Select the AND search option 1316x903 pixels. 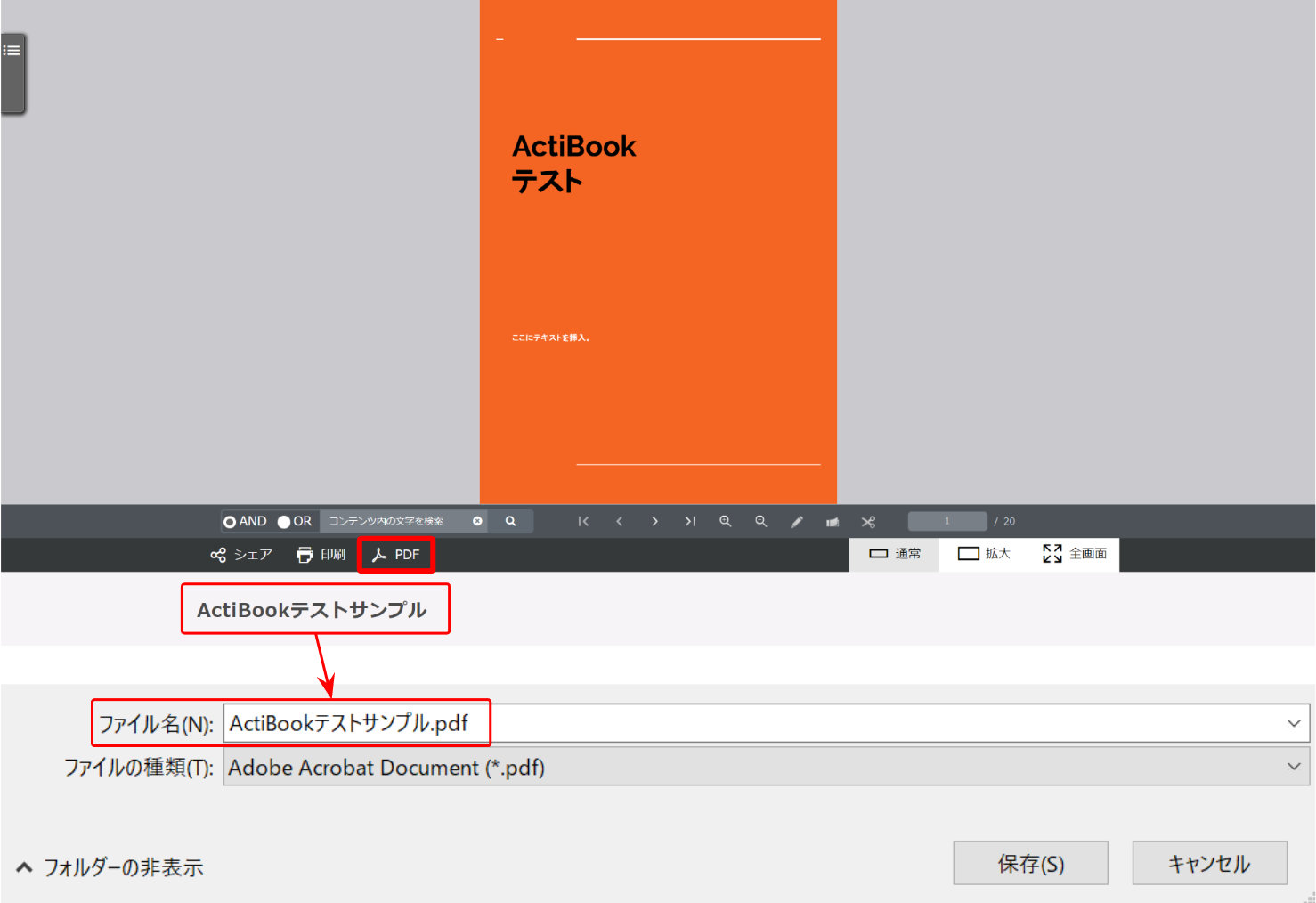pyautogui.click(x=232, y=521)
